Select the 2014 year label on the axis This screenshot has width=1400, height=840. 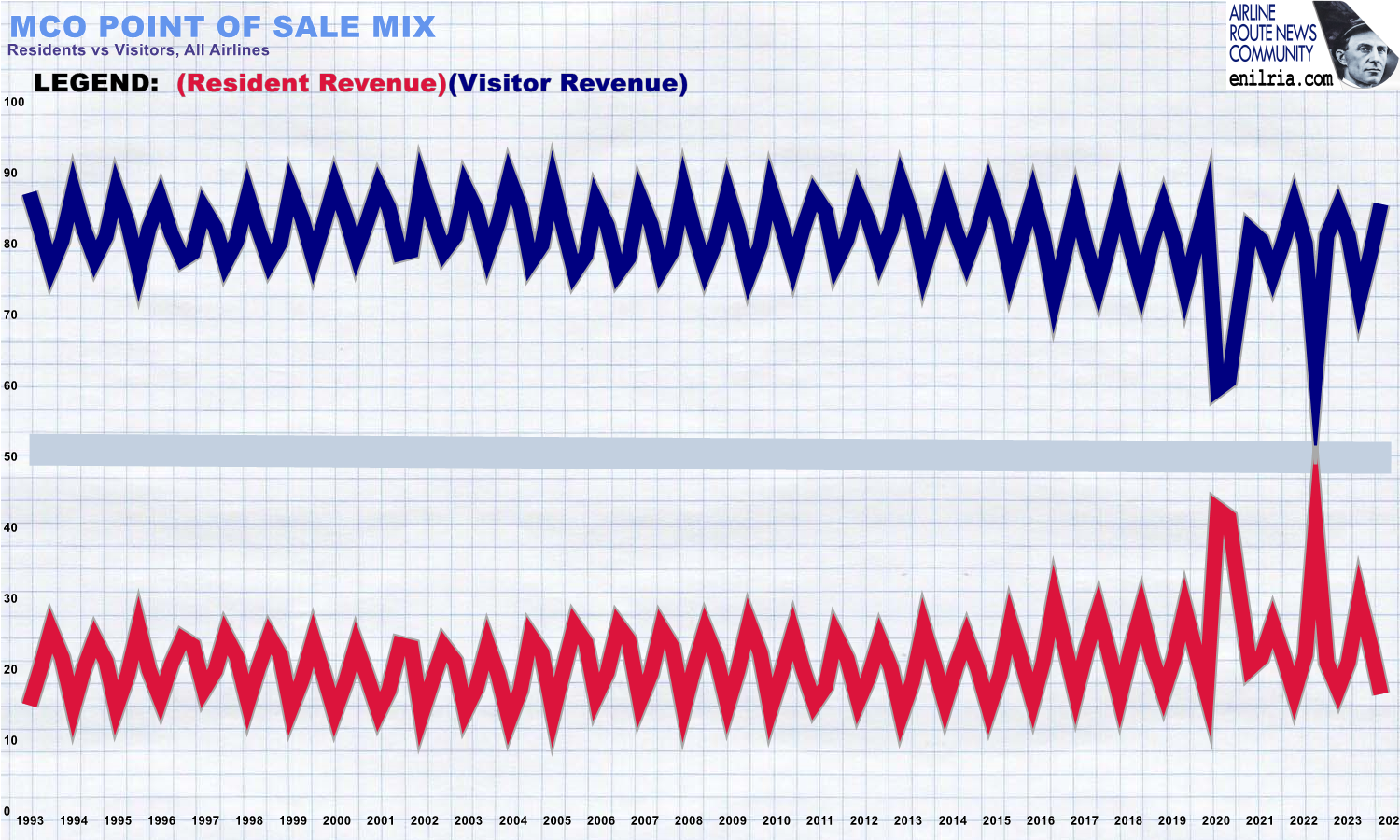953,820
